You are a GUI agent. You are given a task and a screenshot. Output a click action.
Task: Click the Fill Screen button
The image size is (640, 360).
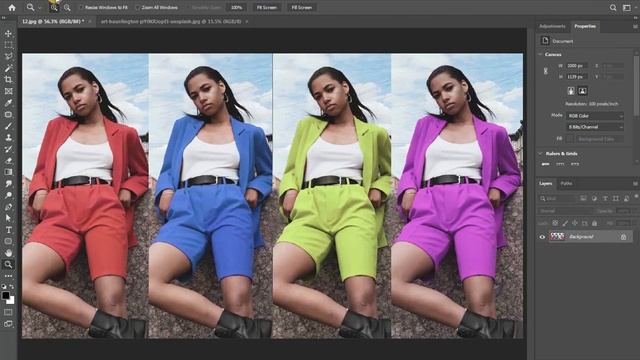click(x=302, y=7)
